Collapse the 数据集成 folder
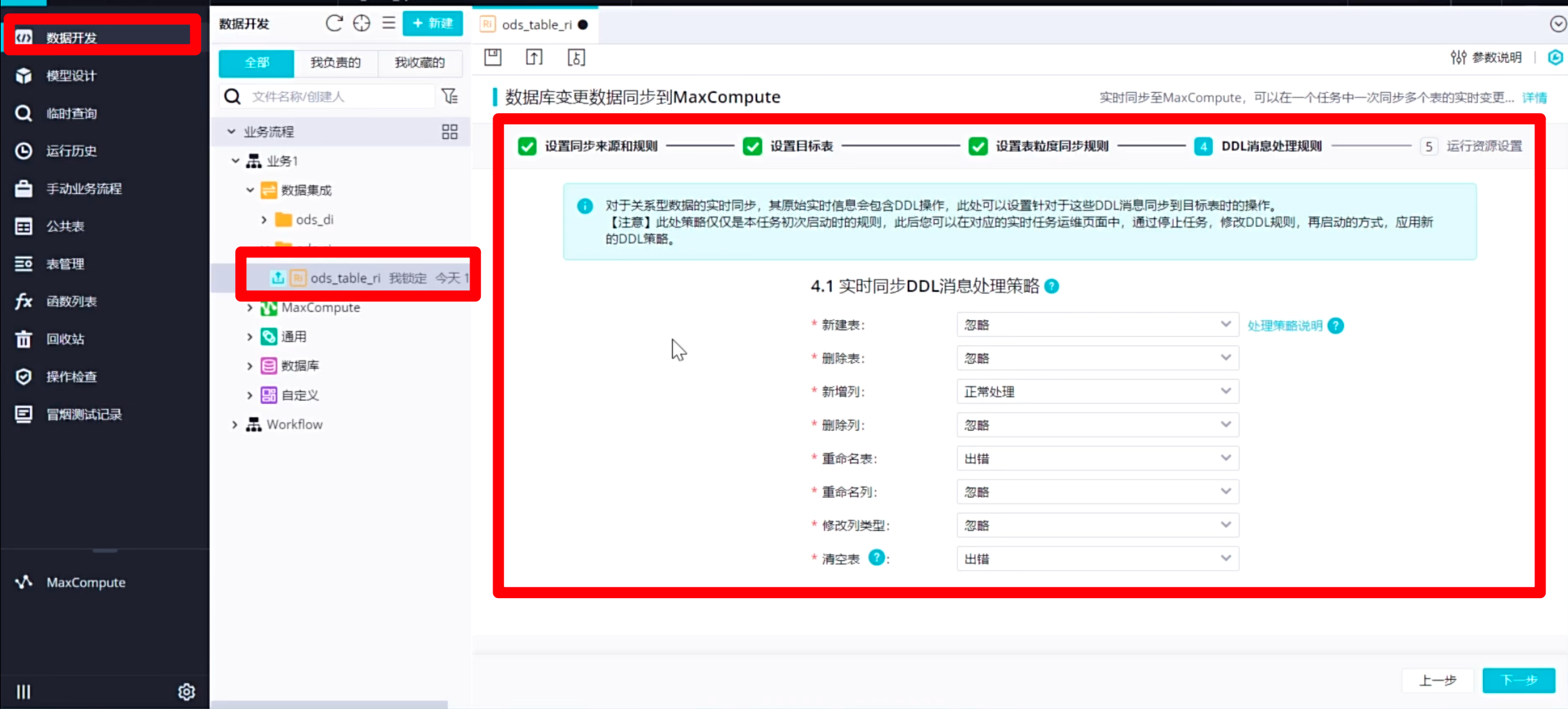The image size is (1568, 709). [x=250, y=190]
